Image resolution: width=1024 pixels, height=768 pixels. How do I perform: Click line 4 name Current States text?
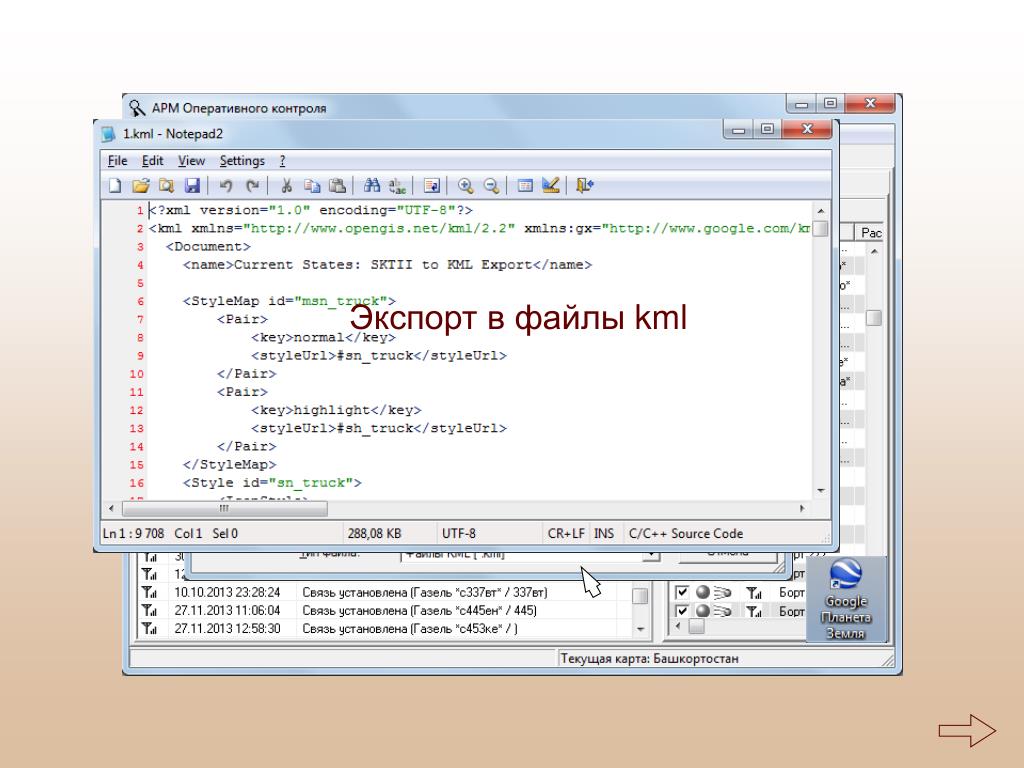[x=387, y=265]
